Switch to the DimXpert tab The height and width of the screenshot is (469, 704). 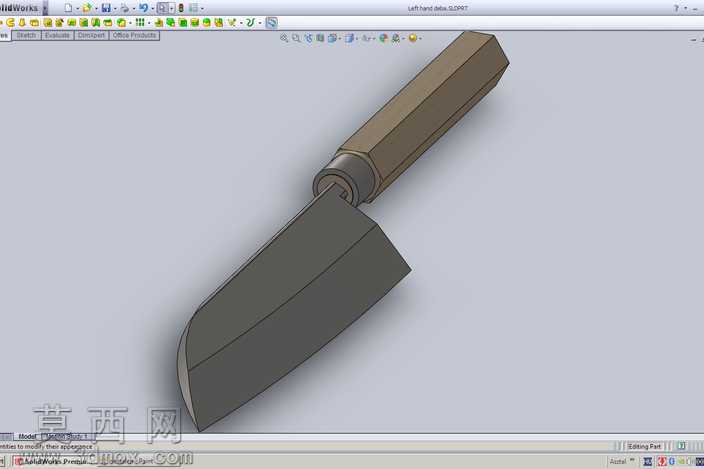pyautogui.click(x=91, y=35)
